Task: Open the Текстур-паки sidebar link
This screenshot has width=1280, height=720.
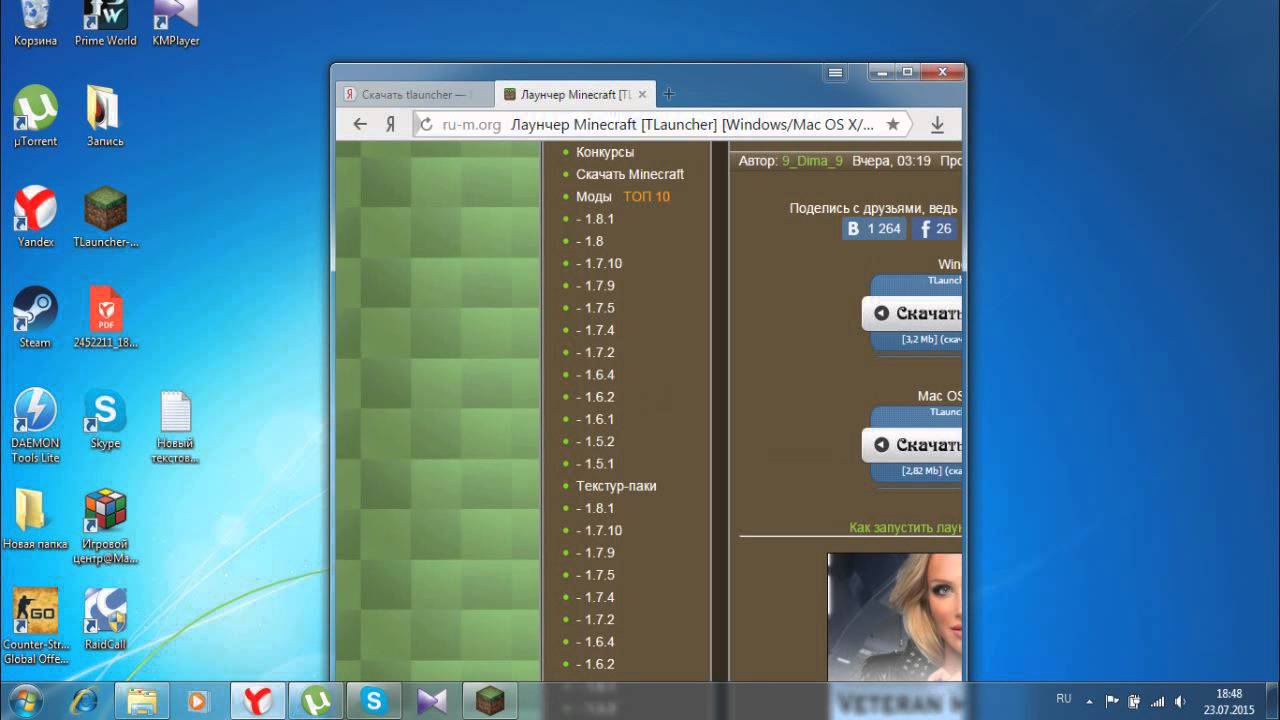Action: (616, 486)
